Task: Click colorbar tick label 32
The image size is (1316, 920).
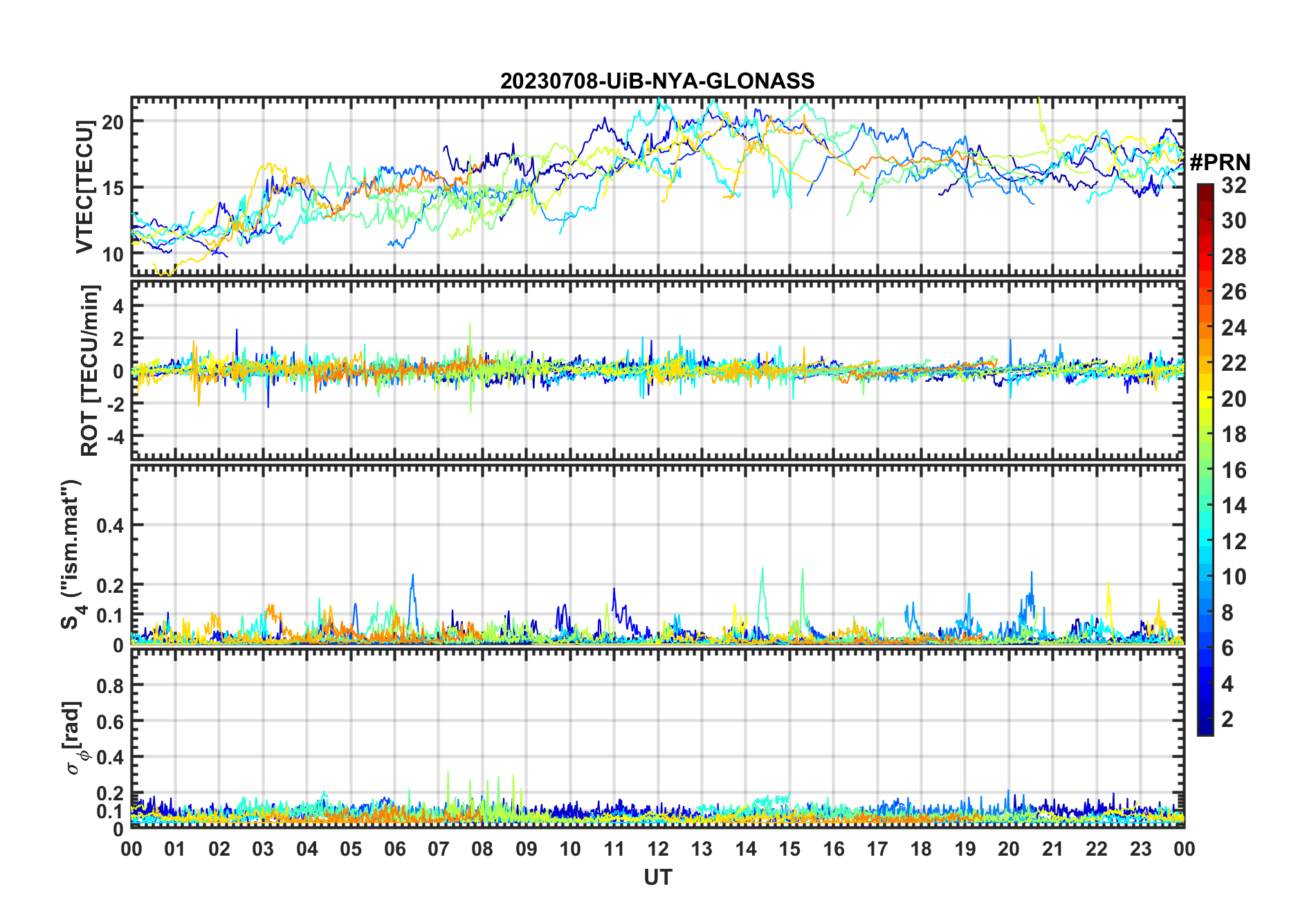Action: click(1234, 185)
